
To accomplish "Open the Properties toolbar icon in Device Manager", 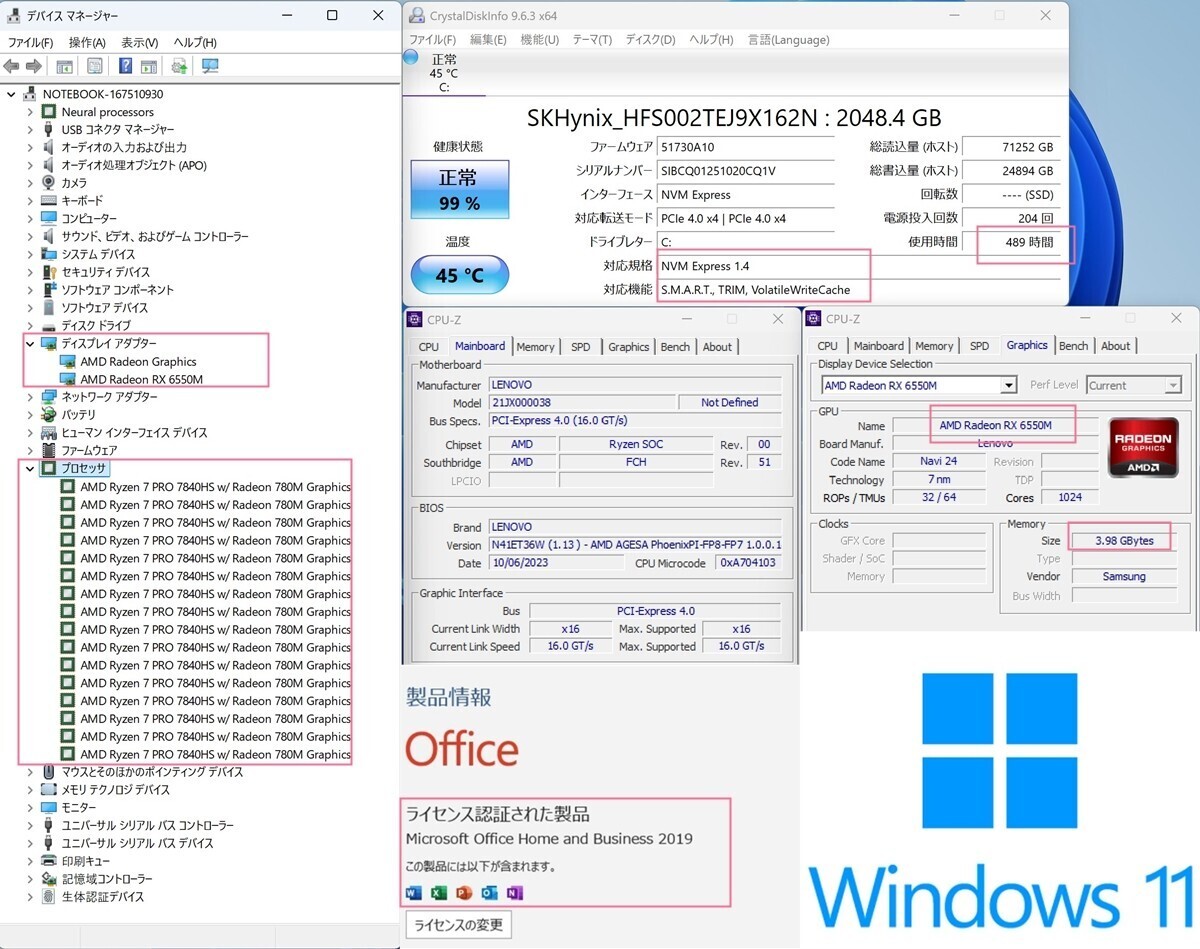I will (x=95, y=66).
